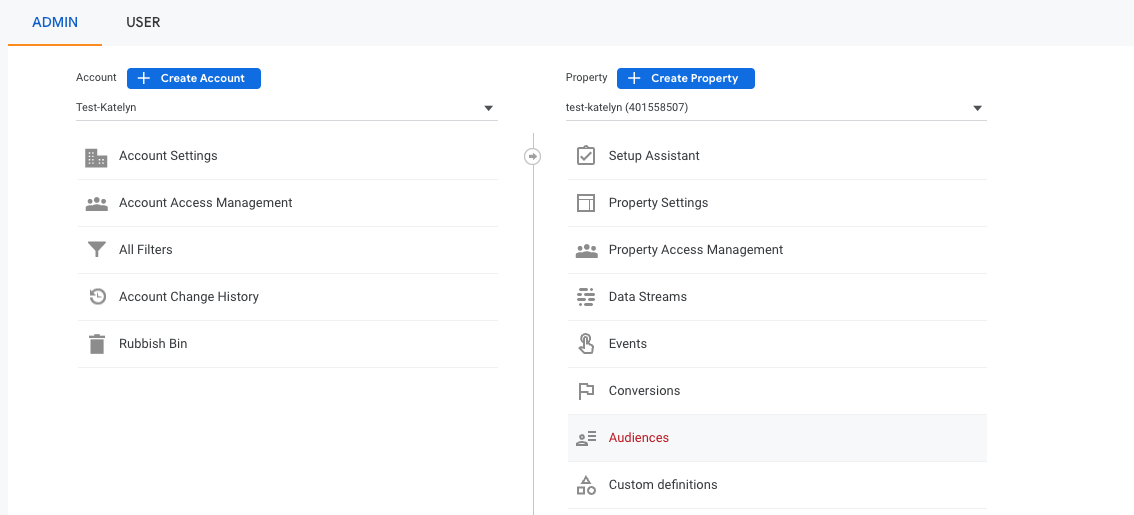The width and height of the screenshot is (1134, 515).
Task: Open Data Streams
Action: click(777, 297)
